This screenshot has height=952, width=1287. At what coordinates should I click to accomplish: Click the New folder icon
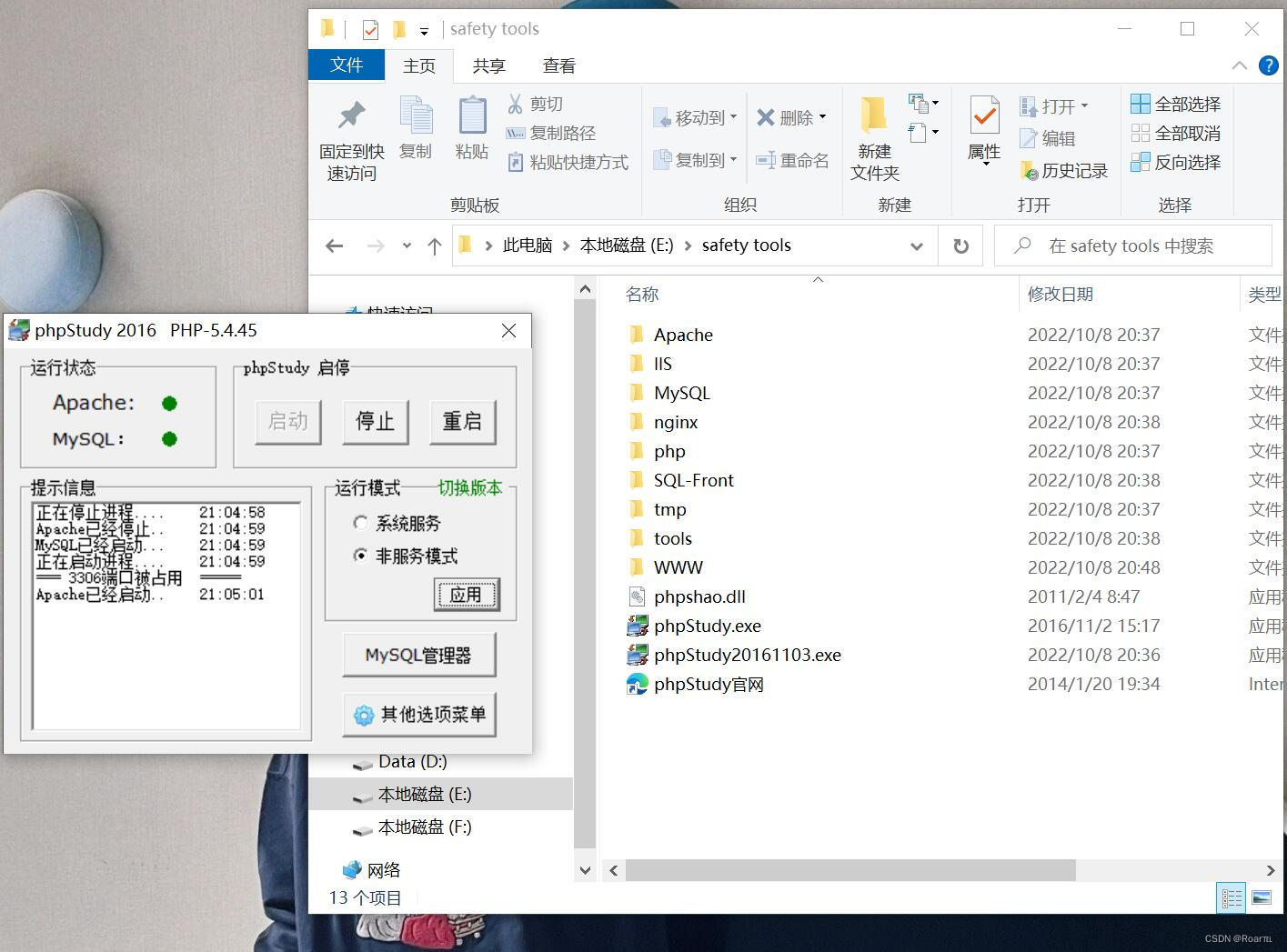[x=874, y=115]
